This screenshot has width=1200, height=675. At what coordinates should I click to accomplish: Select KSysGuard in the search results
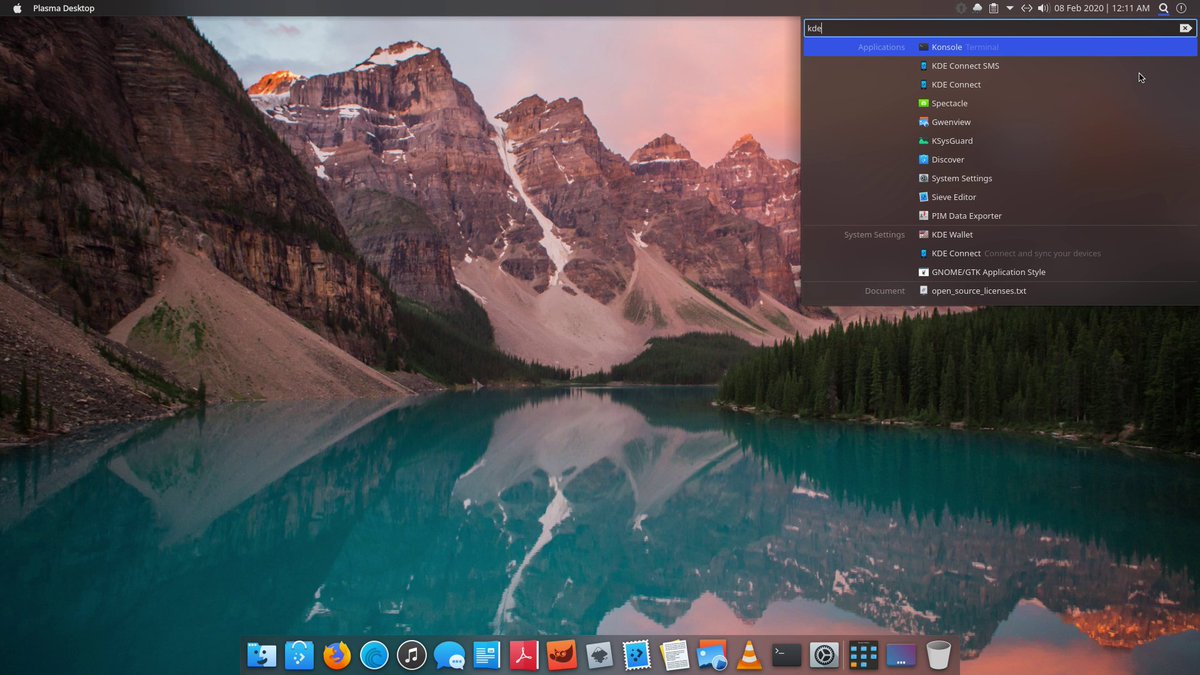[948, 140]
